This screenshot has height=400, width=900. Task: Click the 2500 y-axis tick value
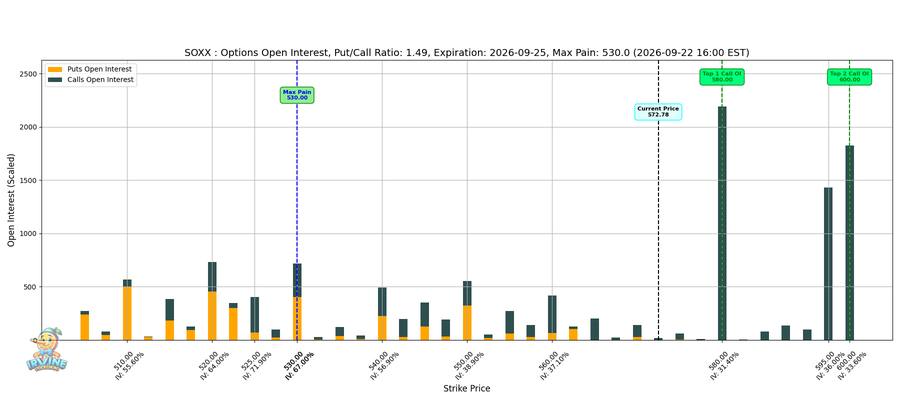click(x=28, y=74)
